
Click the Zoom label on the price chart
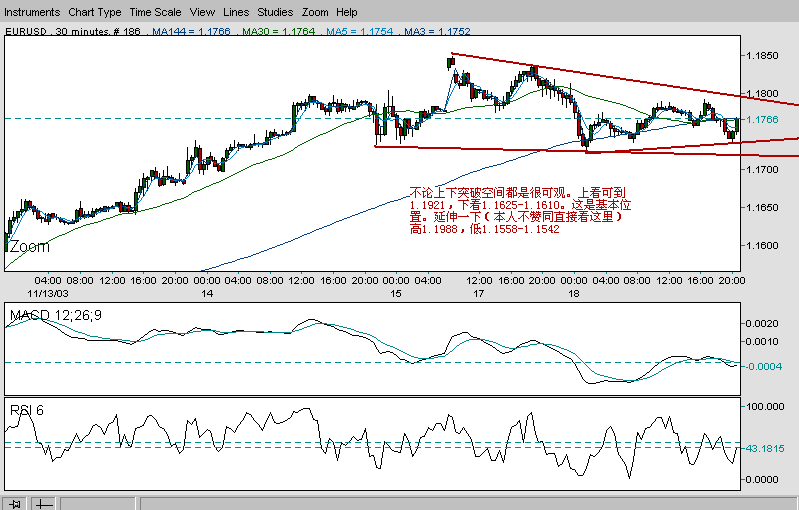[30, 247]
